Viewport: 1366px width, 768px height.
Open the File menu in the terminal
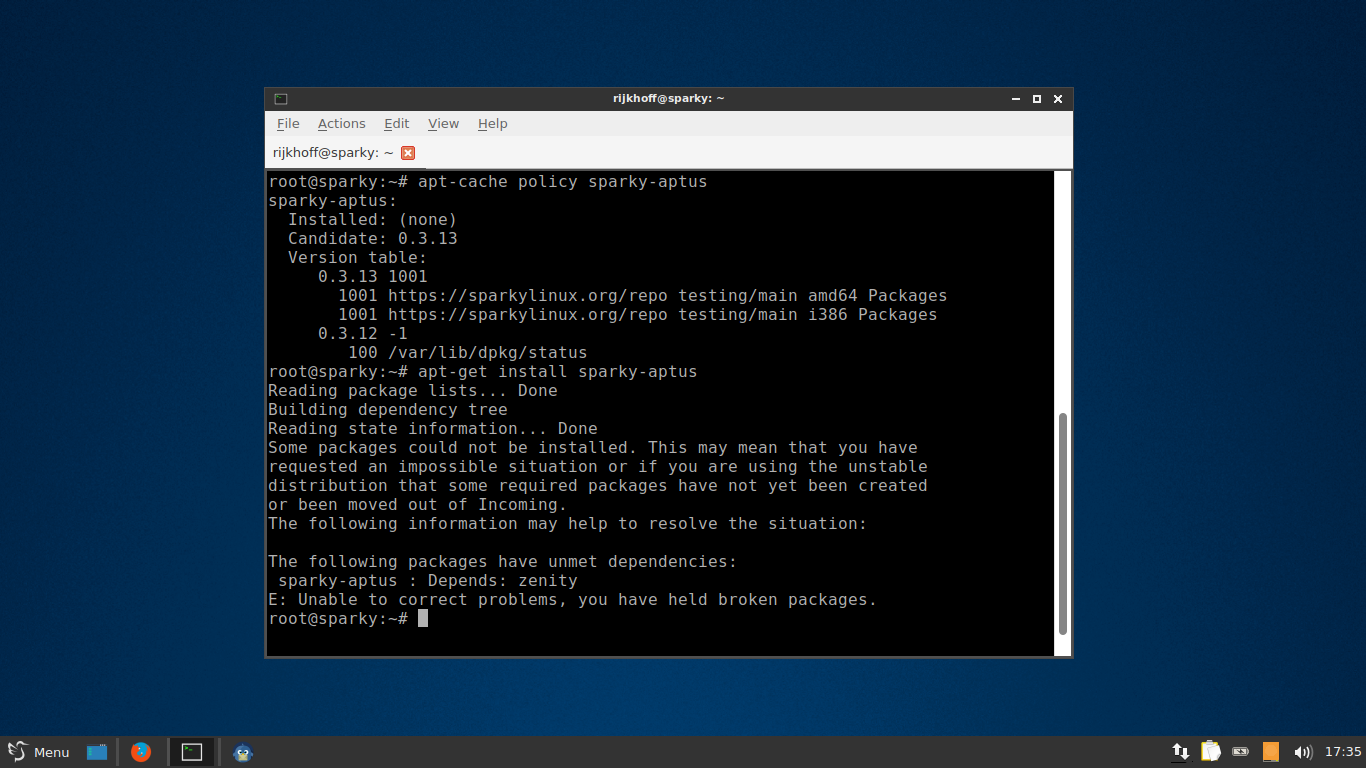[288, 124]
